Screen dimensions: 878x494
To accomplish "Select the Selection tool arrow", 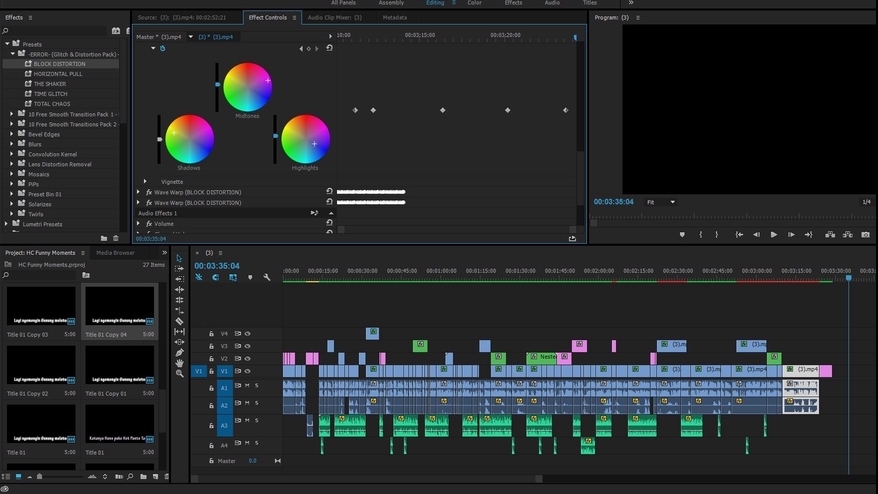I will coord(179,258).
